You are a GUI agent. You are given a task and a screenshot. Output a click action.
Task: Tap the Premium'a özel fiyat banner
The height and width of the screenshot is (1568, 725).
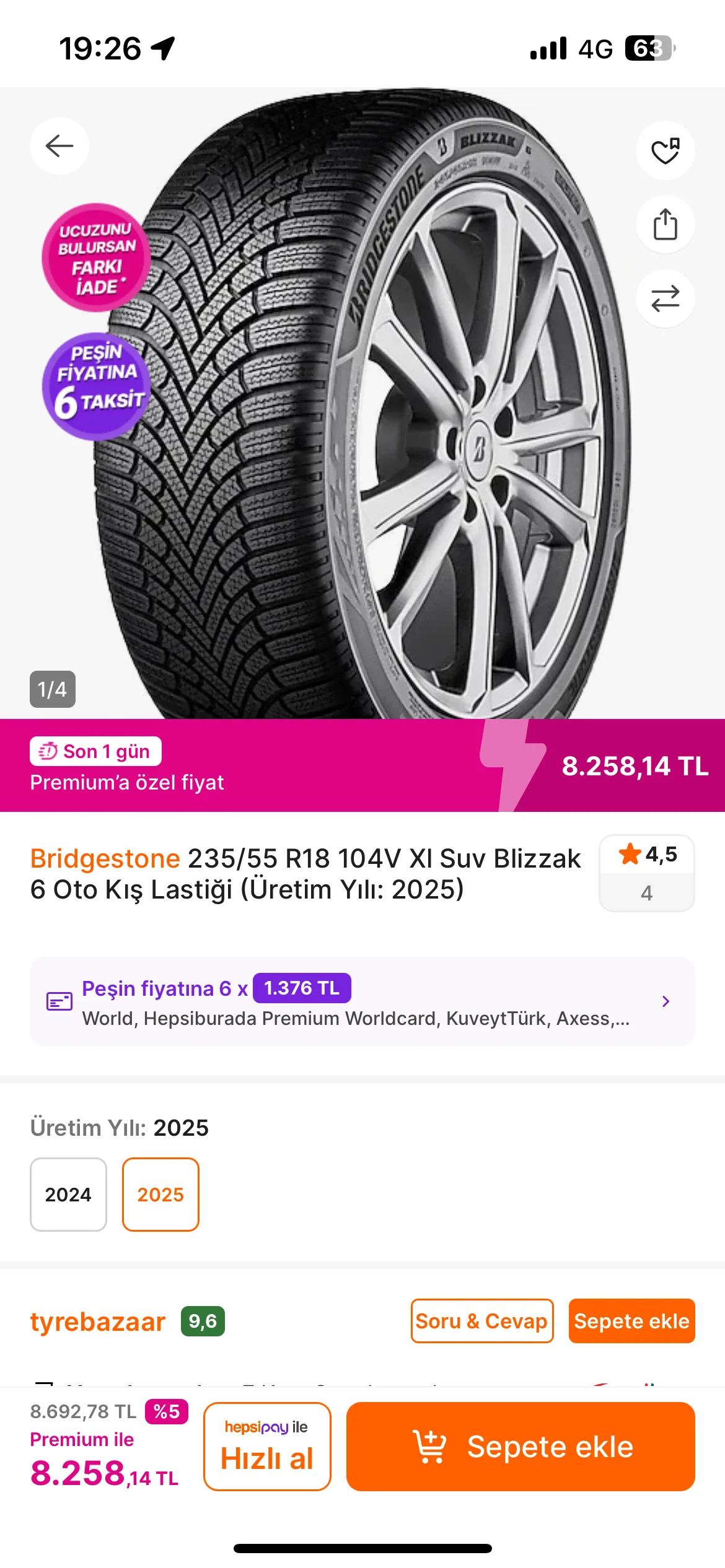[x=248, y=765]
